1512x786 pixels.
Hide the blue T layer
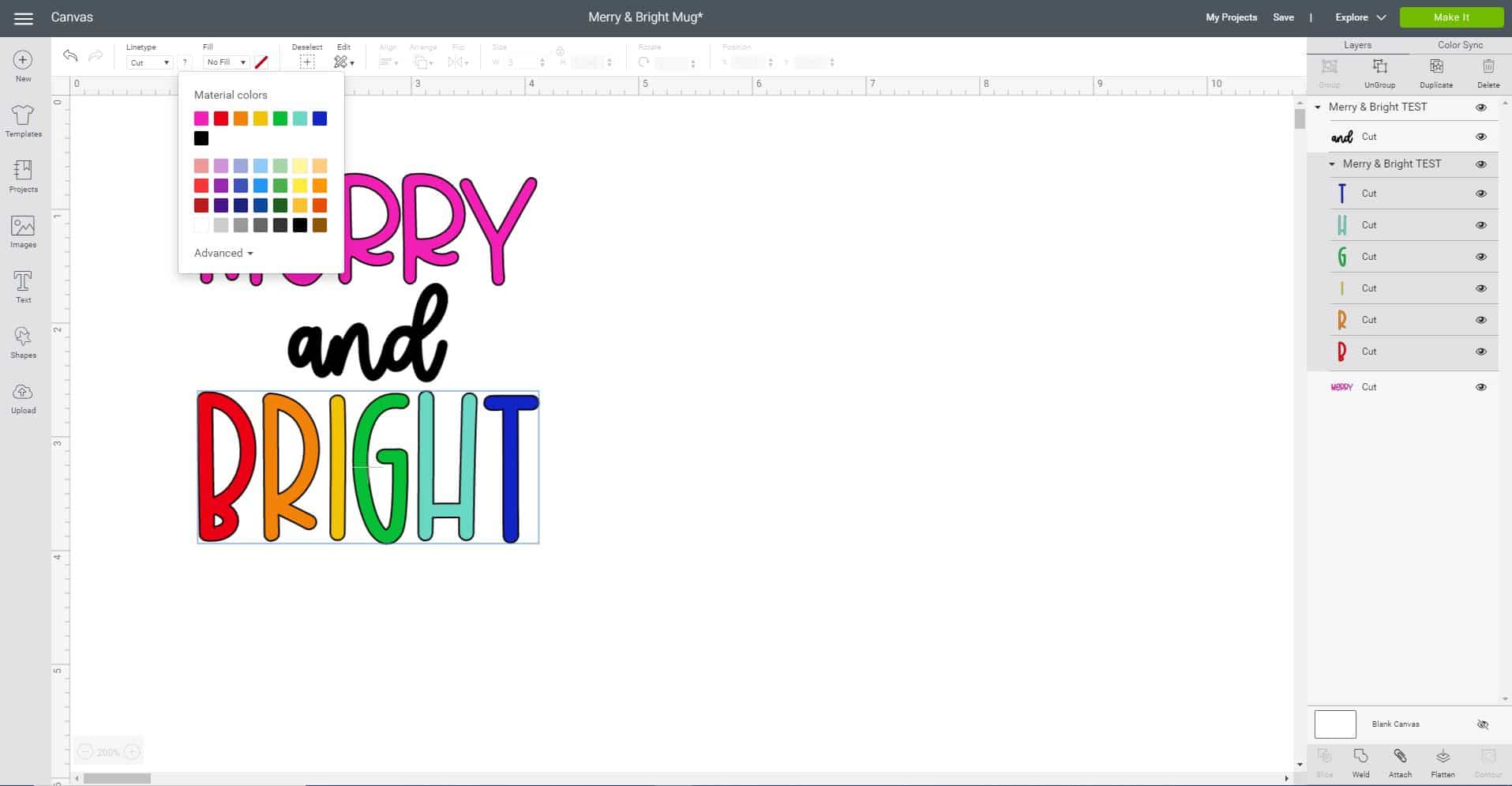1481,194
